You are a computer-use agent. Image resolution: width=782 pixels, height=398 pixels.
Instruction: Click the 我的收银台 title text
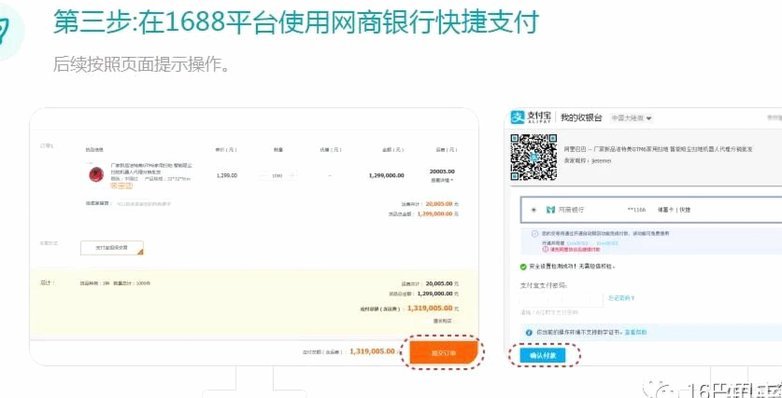coord(581,118)
